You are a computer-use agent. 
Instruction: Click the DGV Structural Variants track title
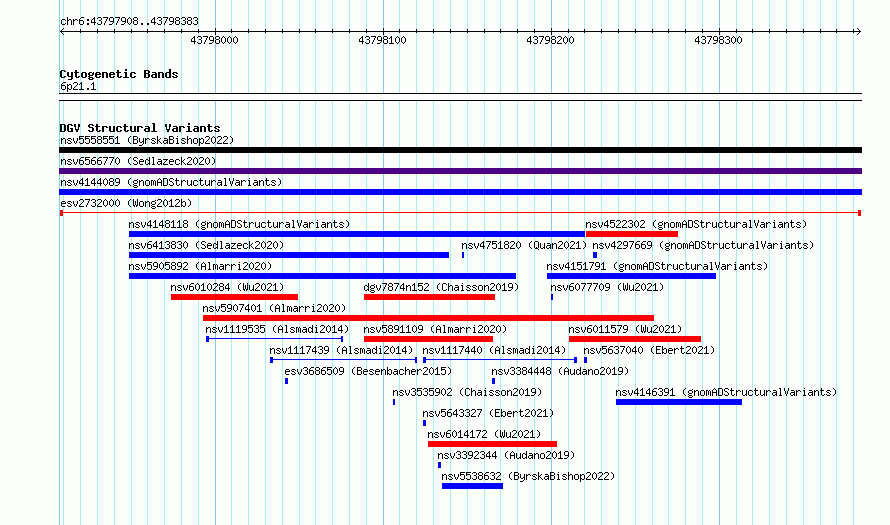point(140,128)
